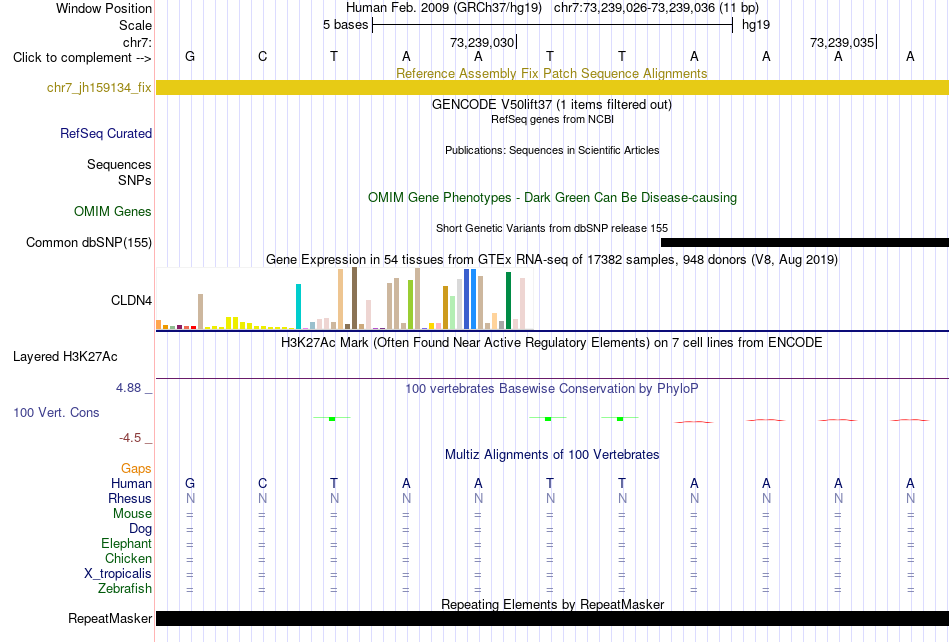This screenshot has height=642, width=950.
Task: Click the 'Gaps' row label
Action: 136,468
